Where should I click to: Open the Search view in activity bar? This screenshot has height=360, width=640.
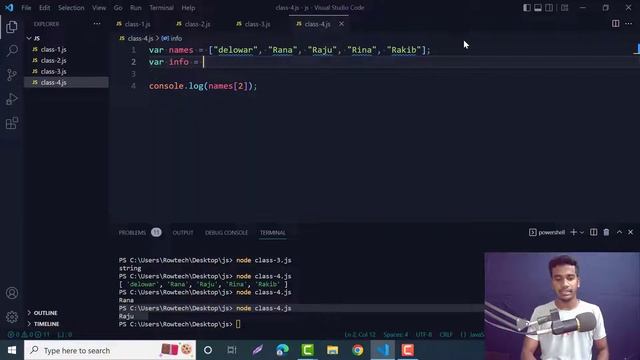12,51
